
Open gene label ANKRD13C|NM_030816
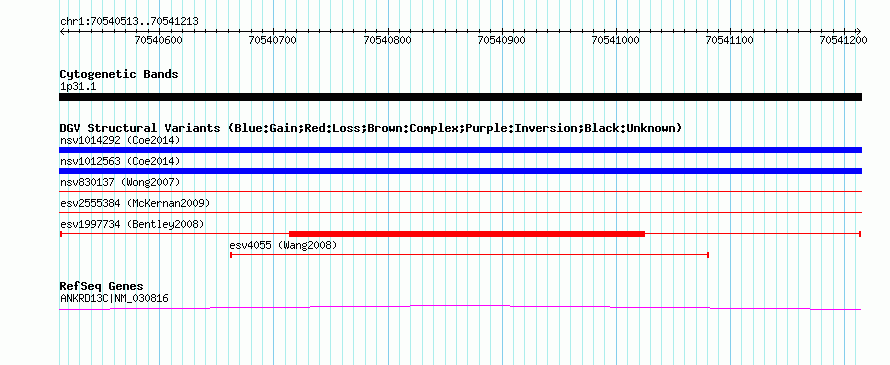114,298
